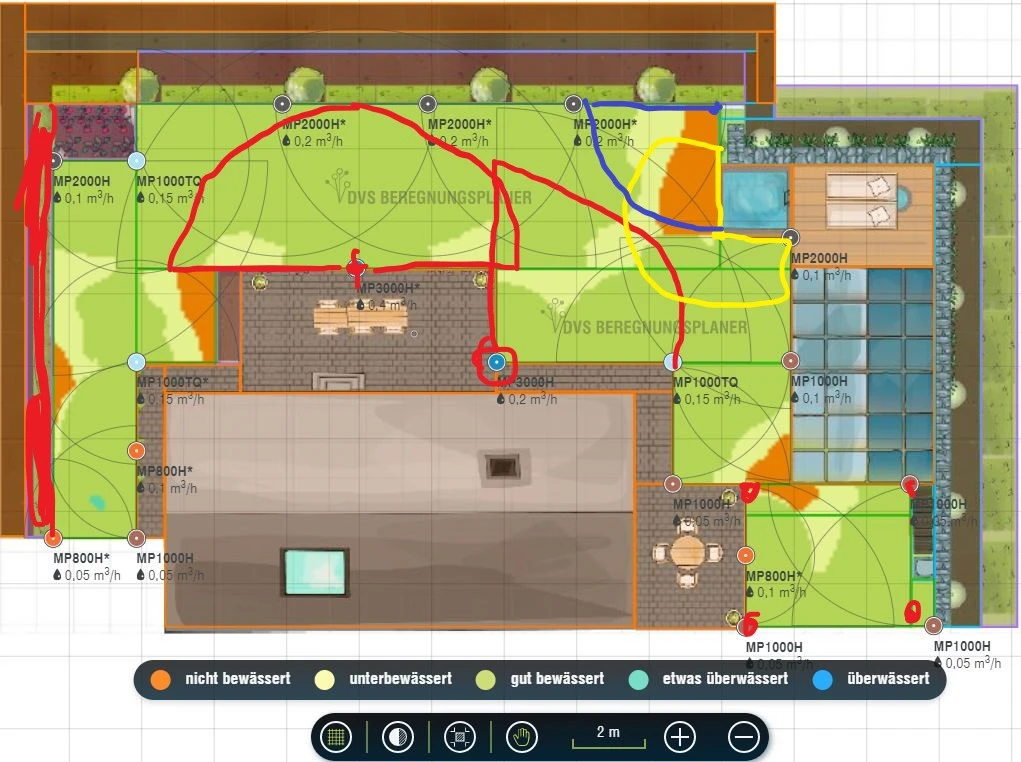Screen dimensions: 1021x762
Task: Click the turquoise 'etwas überwässert' legend dot
Action: [639, 679]
